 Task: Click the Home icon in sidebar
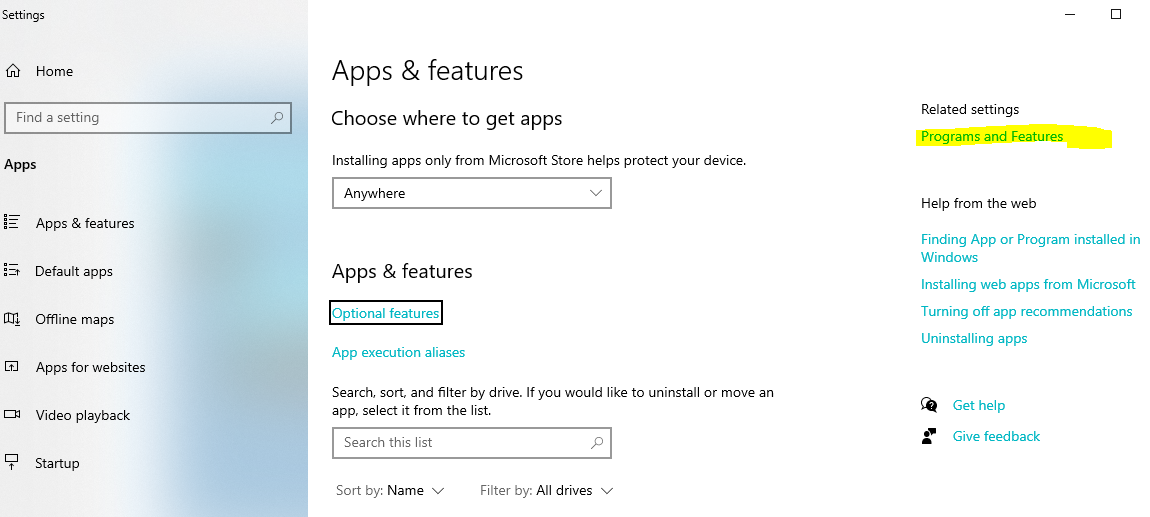point(13,71)
